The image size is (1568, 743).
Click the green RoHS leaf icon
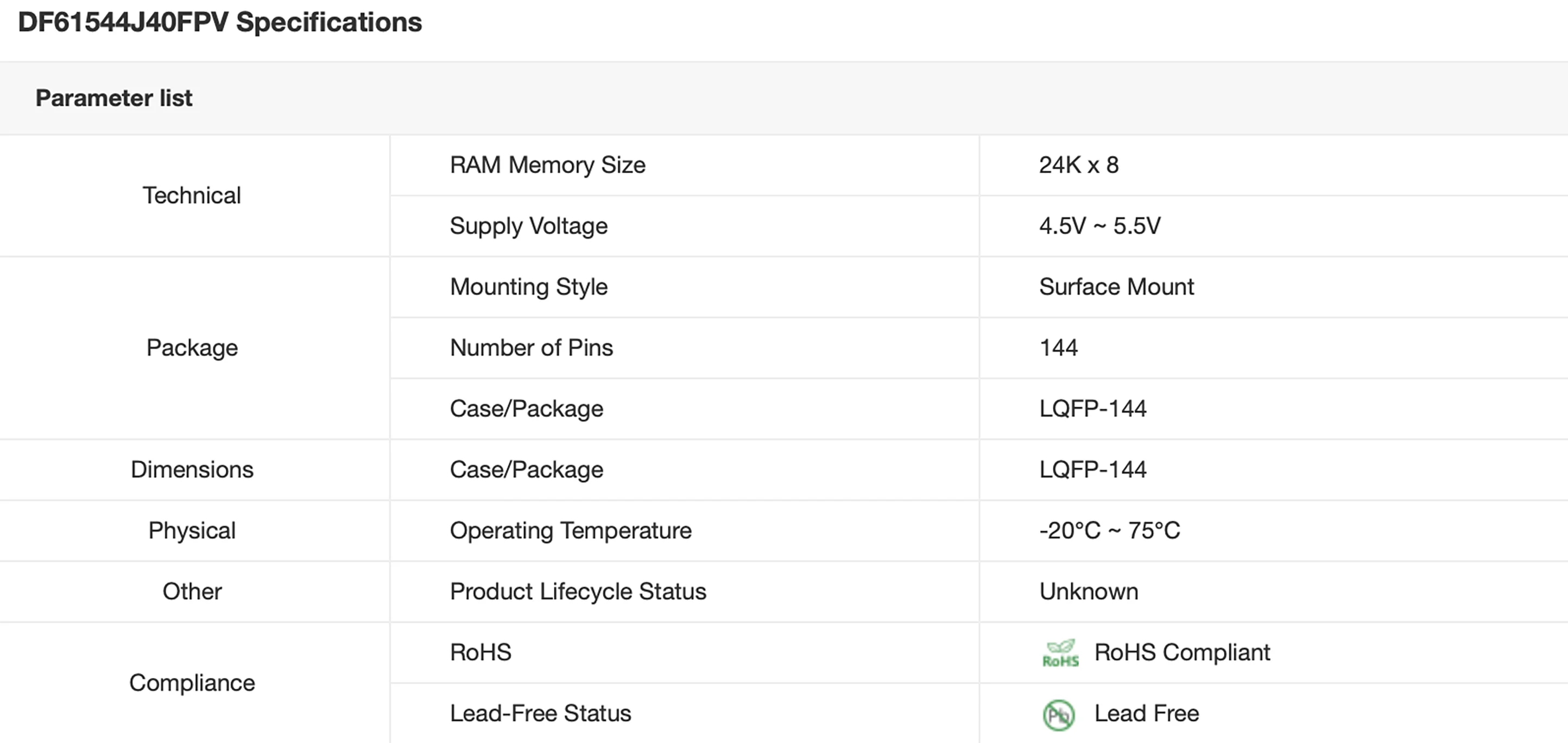1060,653
